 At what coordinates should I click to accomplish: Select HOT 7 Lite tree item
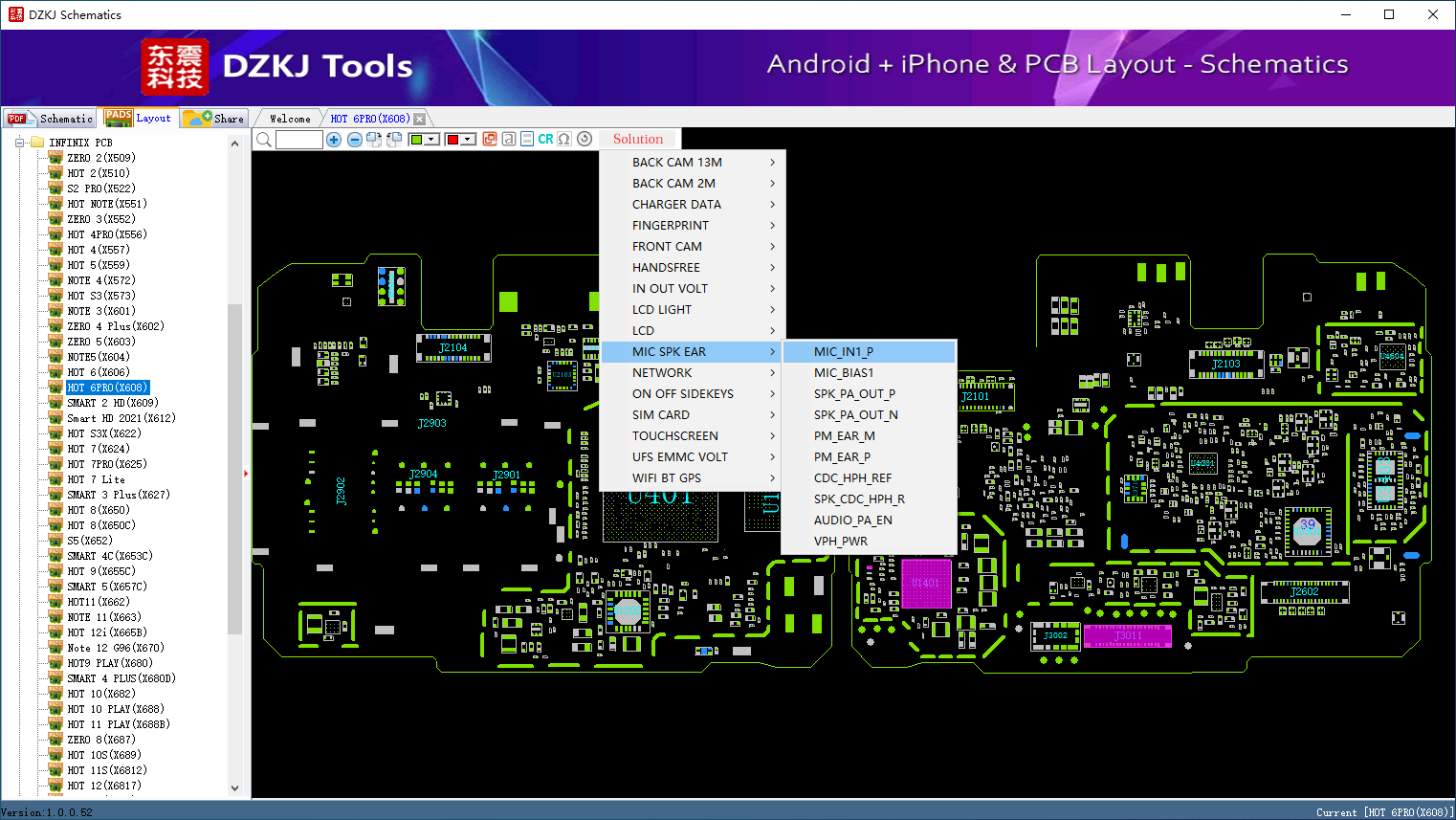[96, 479]
